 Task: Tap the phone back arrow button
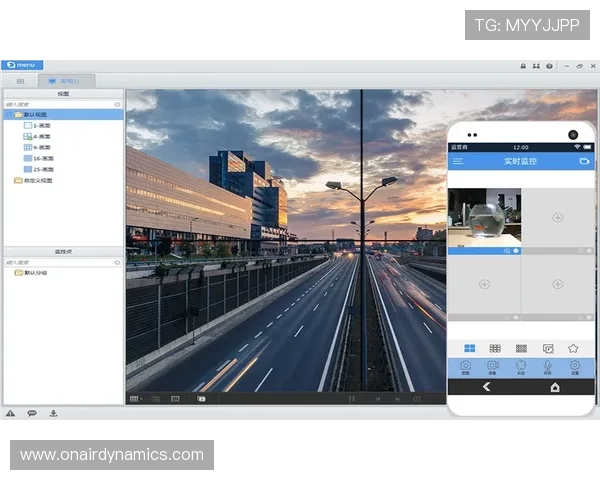(487, 386)
